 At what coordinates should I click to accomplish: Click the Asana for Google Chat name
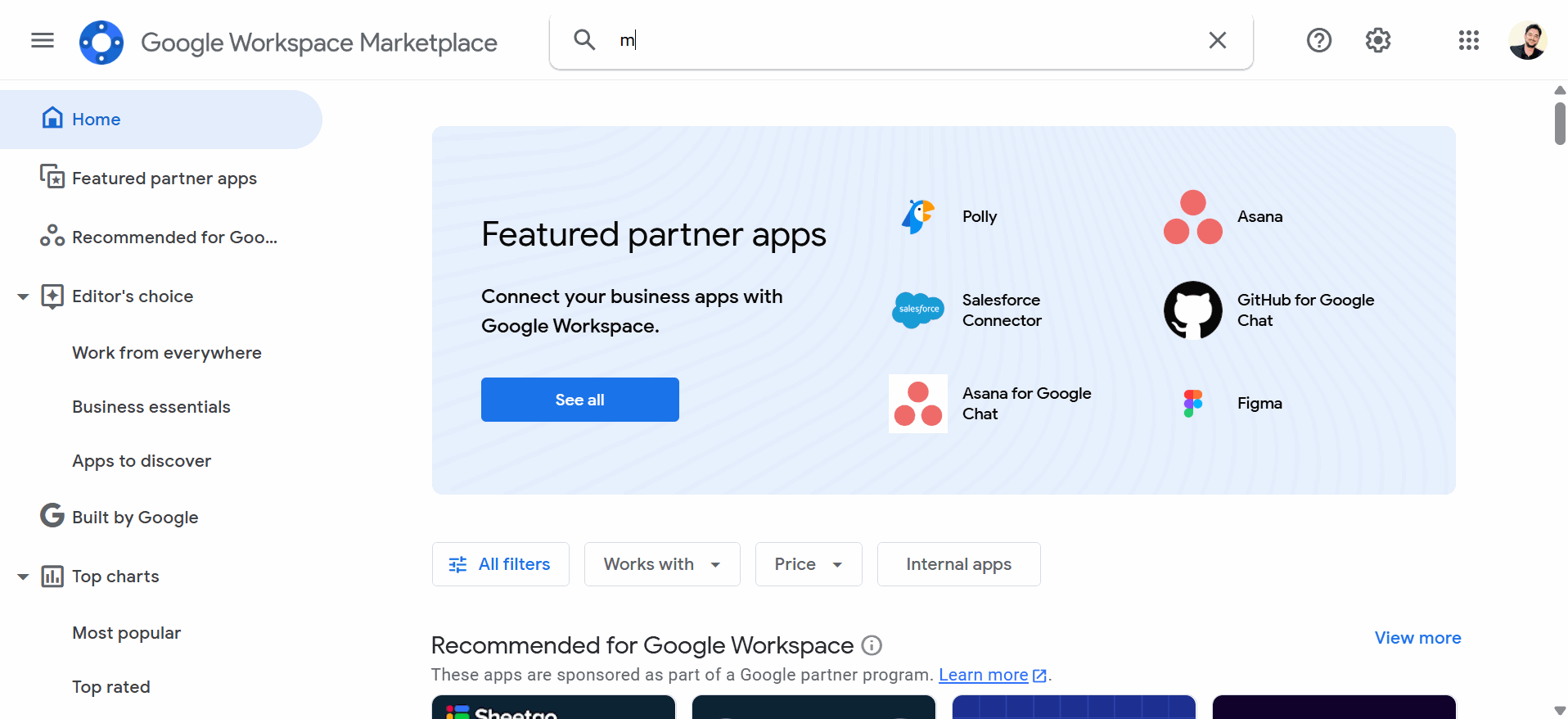tap(1027, 404)
